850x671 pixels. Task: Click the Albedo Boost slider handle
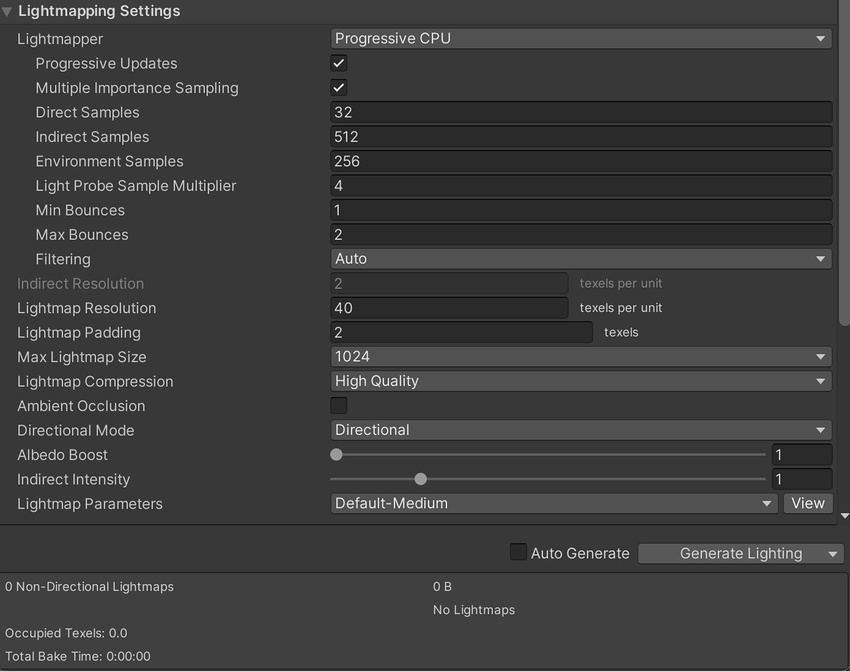(x=337, y=455)
